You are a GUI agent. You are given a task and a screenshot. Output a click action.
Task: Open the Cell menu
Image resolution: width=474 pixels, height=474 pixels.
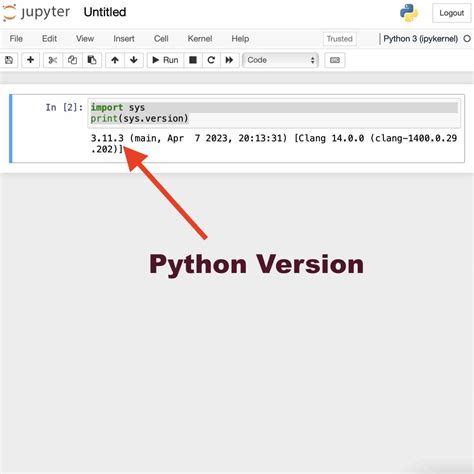point(161,39)
